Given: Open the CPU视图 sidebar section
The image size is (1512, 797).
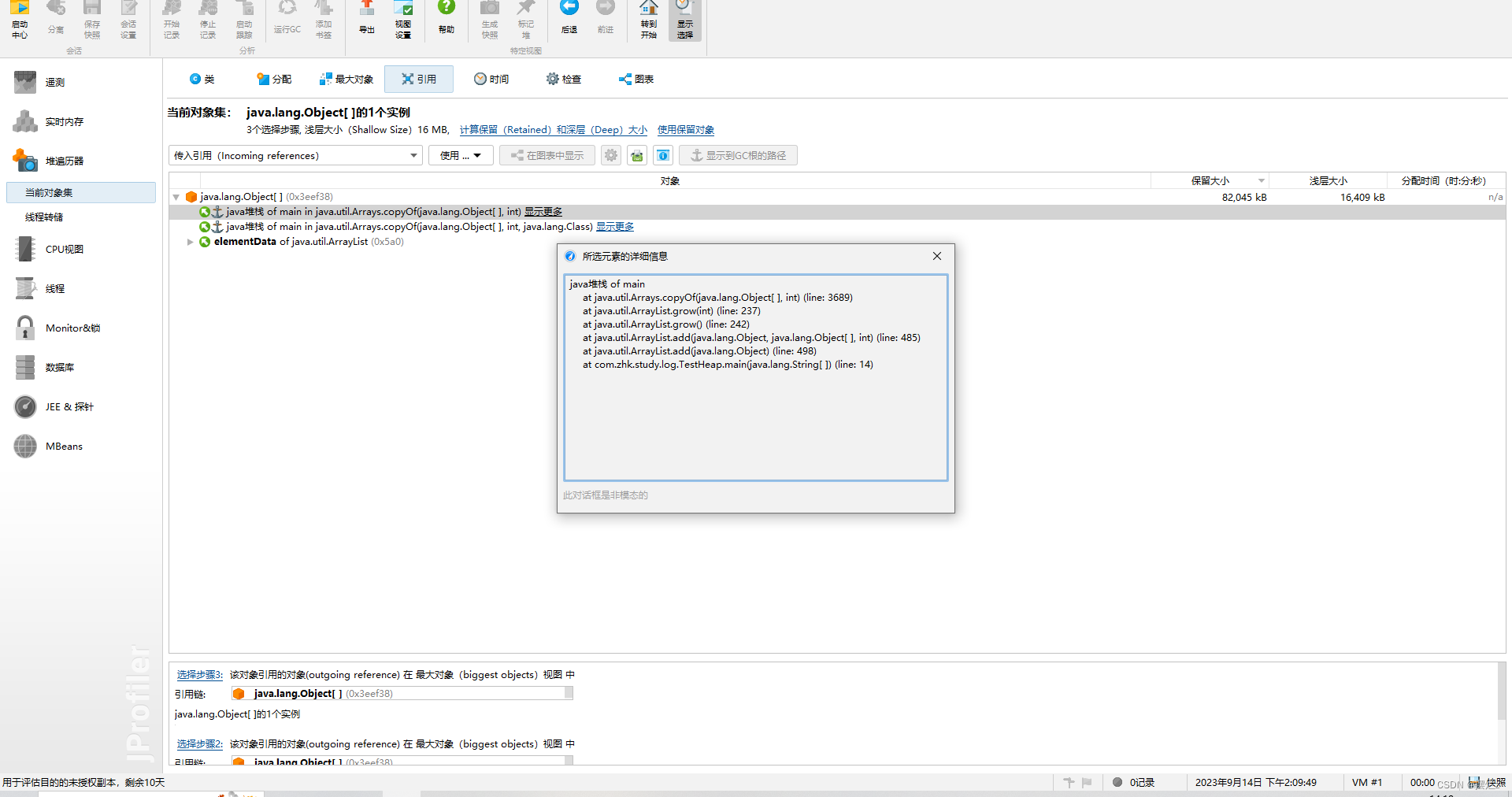Looking at the screenshot, I should (x=64, y=249).
